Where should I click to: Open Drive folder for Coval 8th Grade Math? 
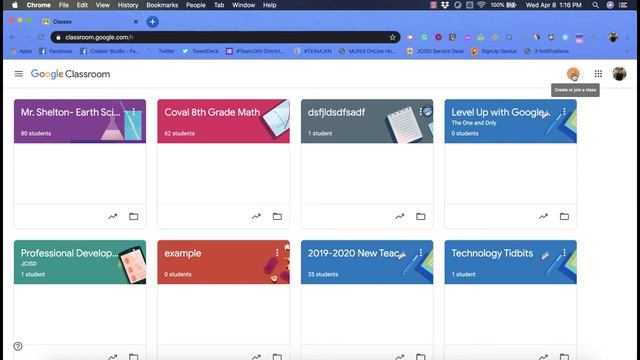pos(277,216)
